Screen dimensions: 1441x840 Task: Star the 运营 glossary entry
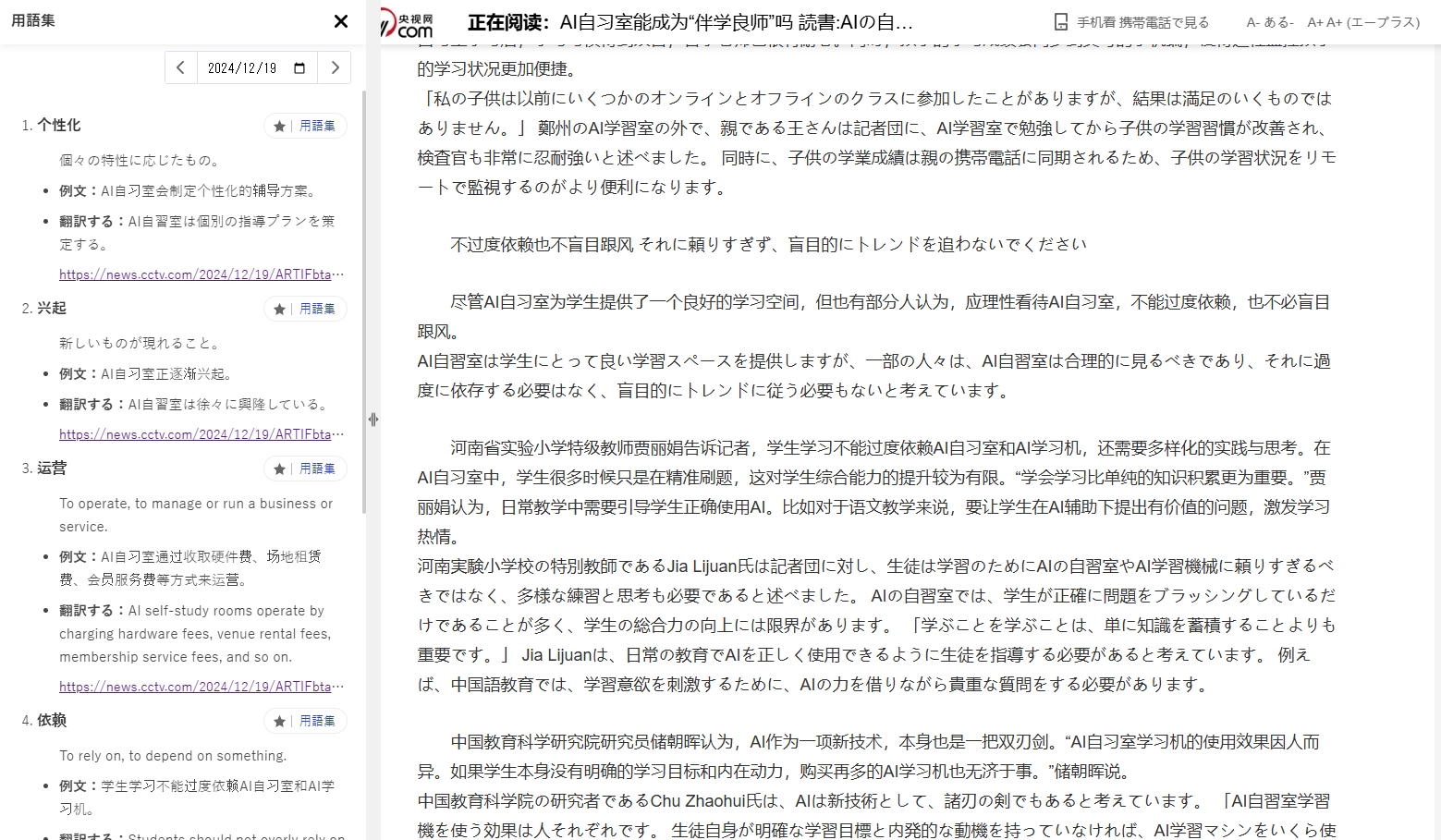279,469
